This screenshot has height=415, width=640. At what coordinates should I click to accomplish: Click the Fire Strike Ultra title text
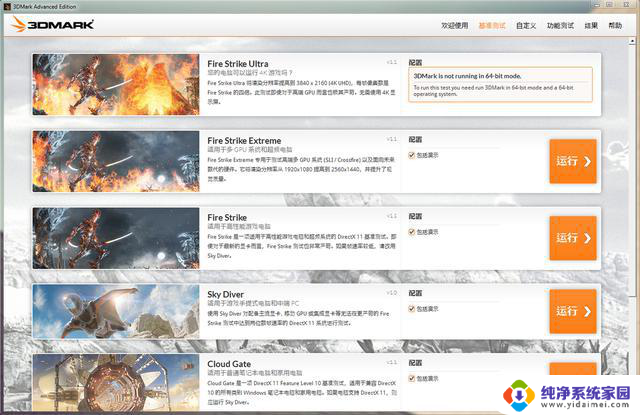(238, 64)
